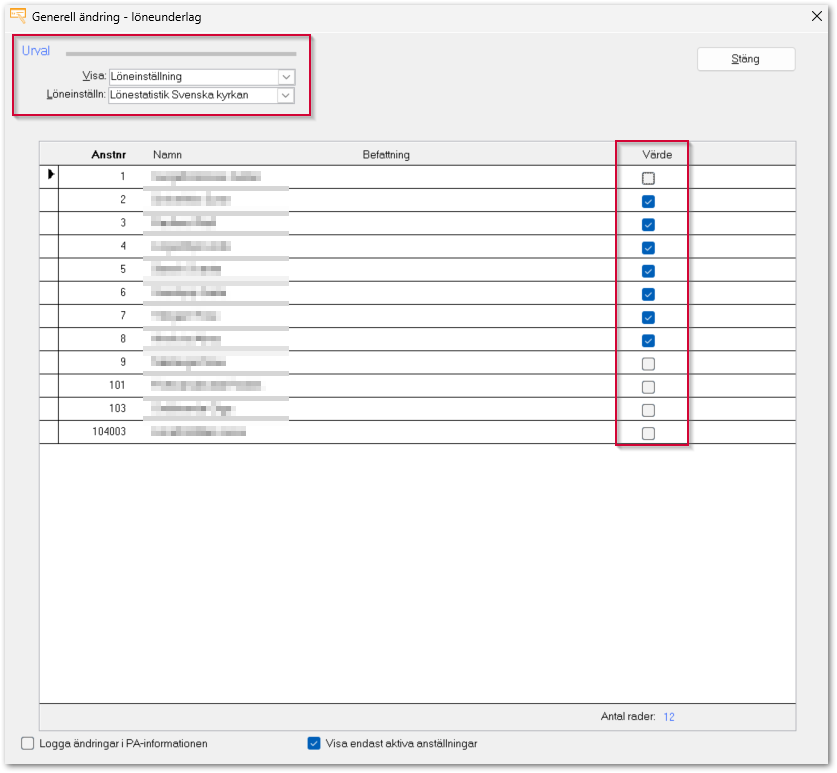Check Värde box for Anstnr 1
The image size is (837, 773).
(x=648, y=178)
